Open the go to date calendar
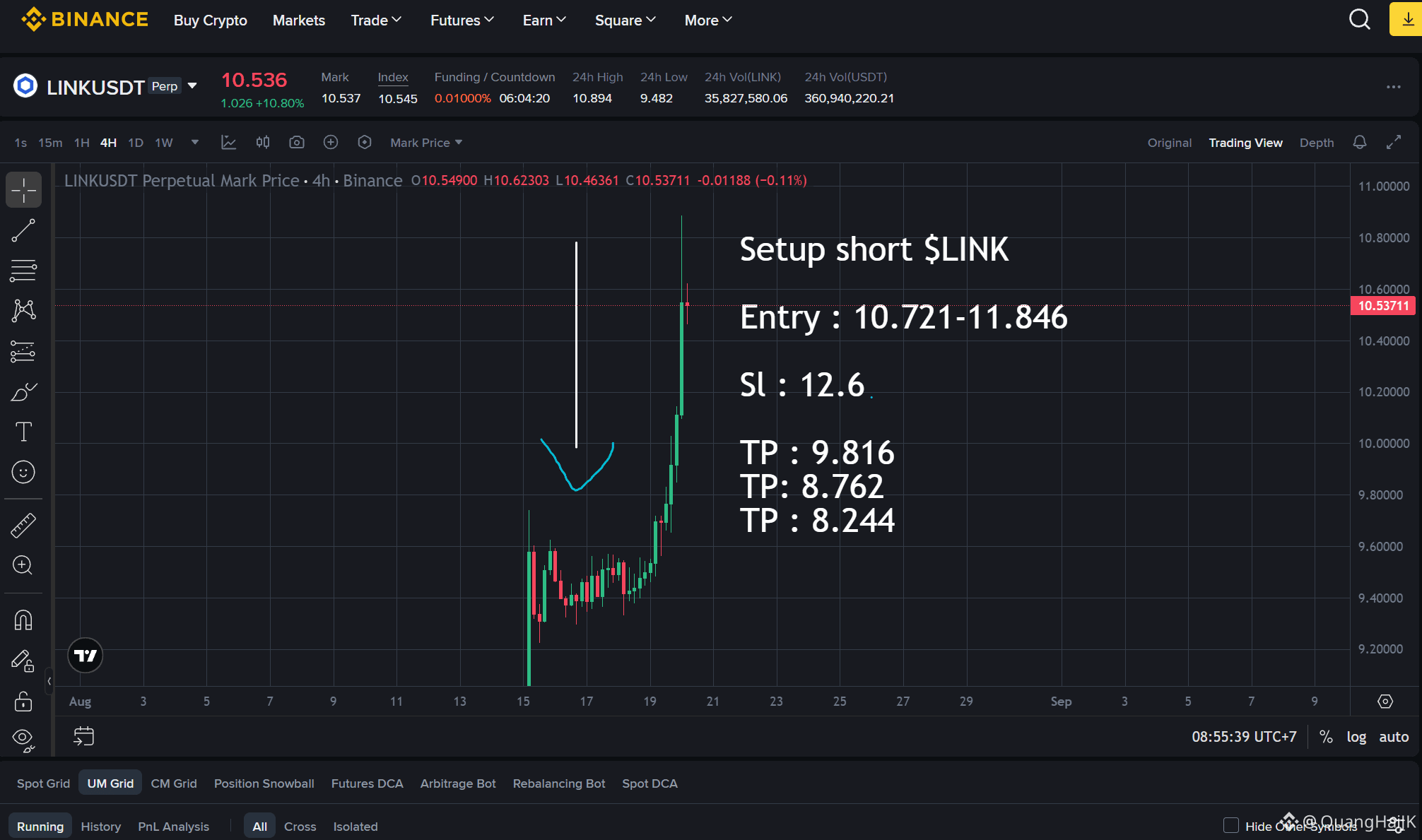Image resolution: width=1422 pixels, height=840 pixels. point(84,736)
